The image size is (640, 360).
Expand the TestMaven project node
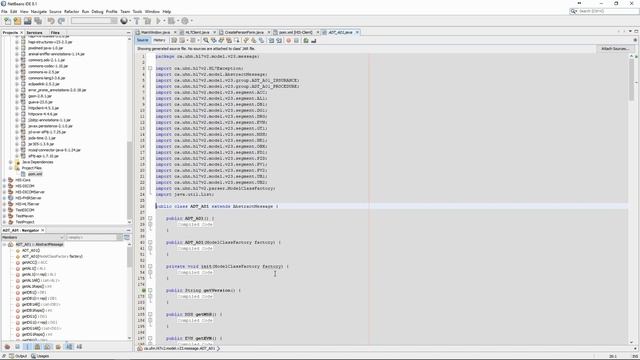[4, 216]
